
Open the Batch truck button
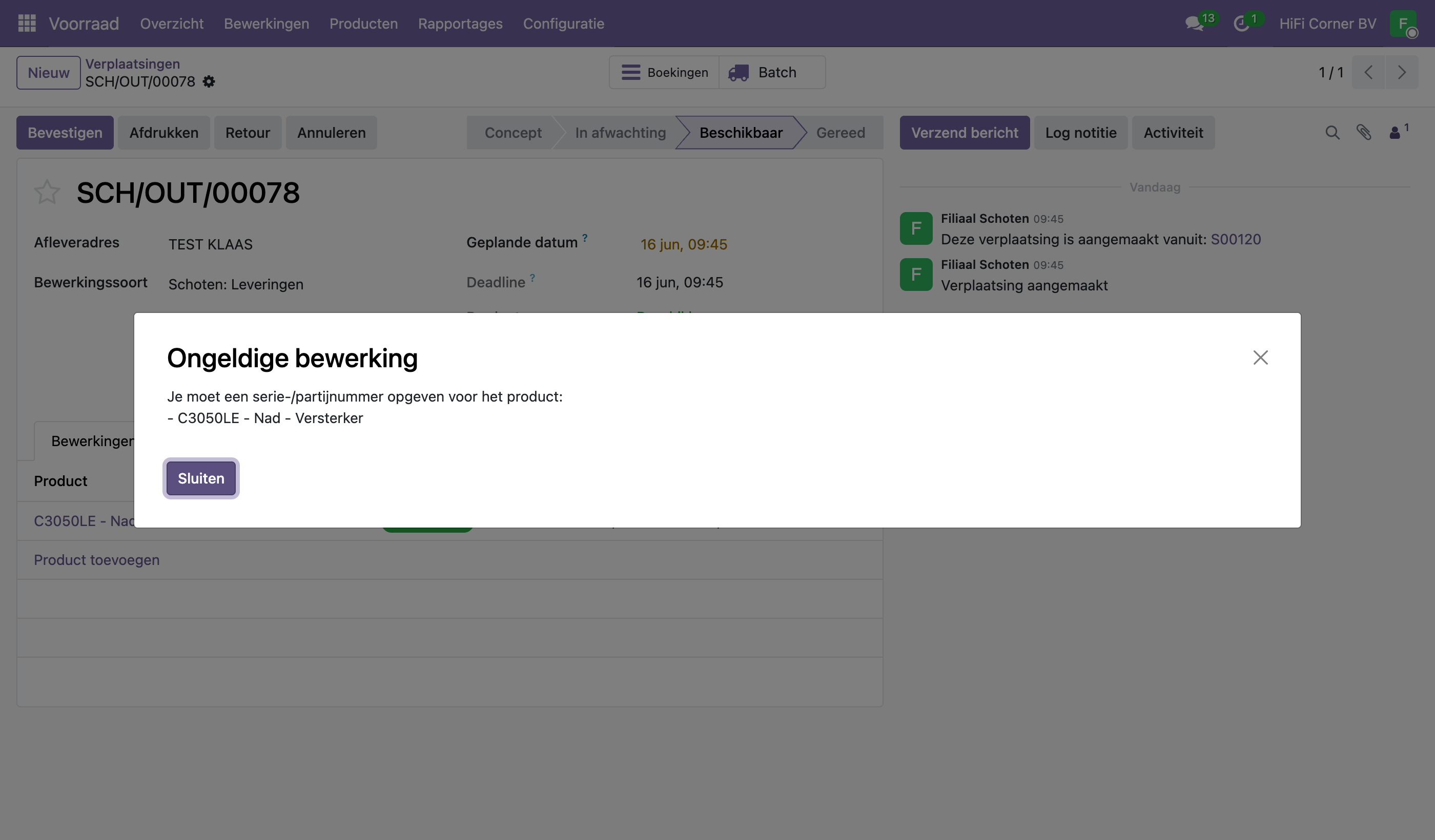[x=772, y=72]
